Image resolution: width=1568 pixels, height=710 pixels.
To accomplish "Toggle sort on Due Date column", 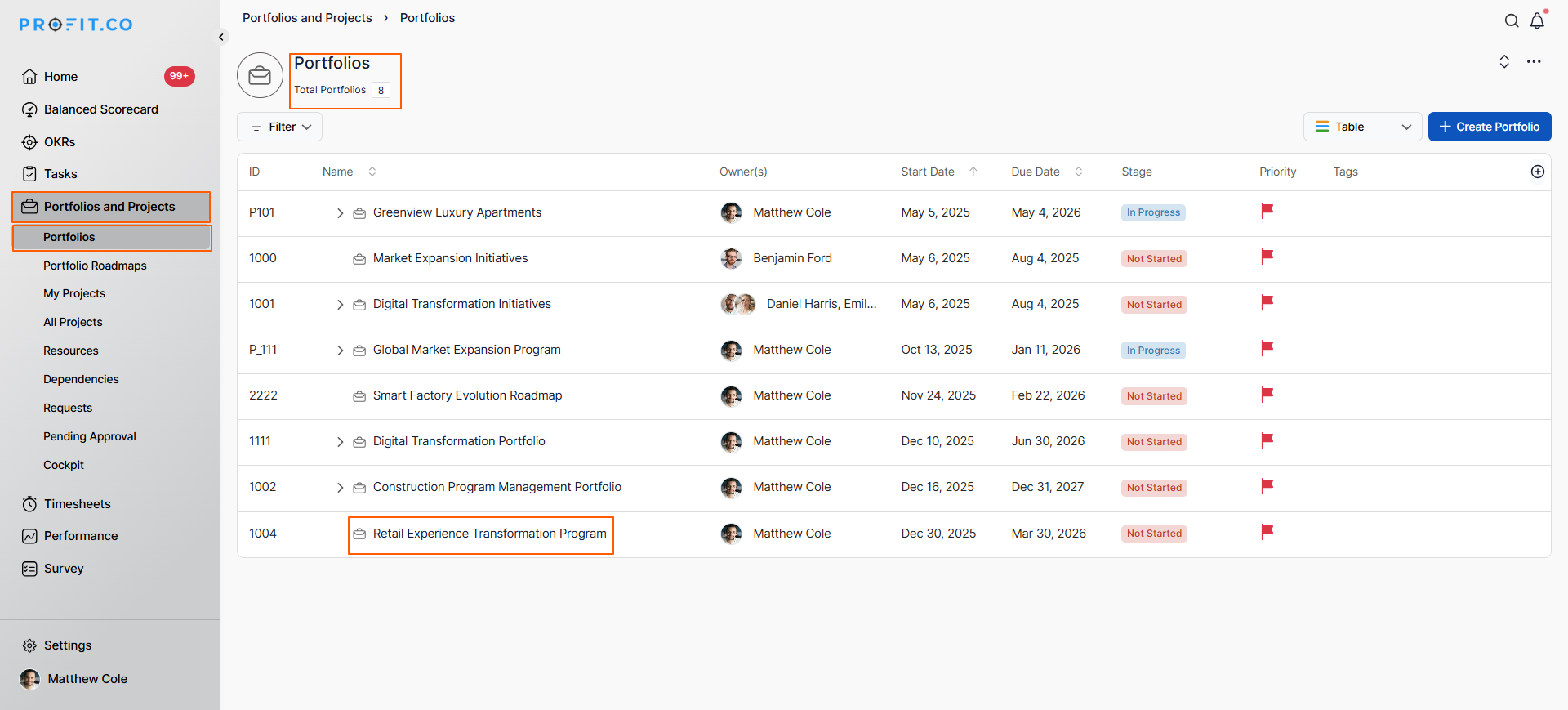I will [x=1078, y=172].
